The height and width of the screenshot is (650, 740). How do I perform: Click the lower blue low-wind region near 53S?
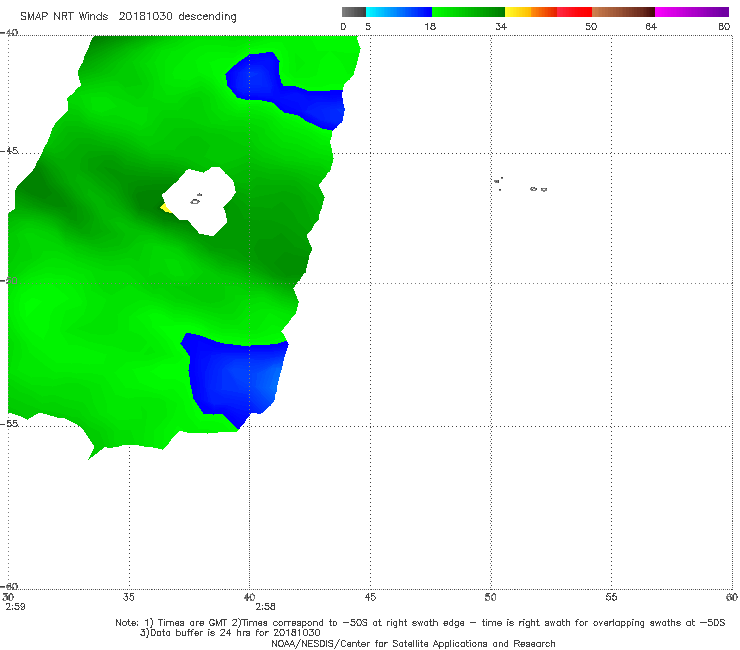(235, 380)
